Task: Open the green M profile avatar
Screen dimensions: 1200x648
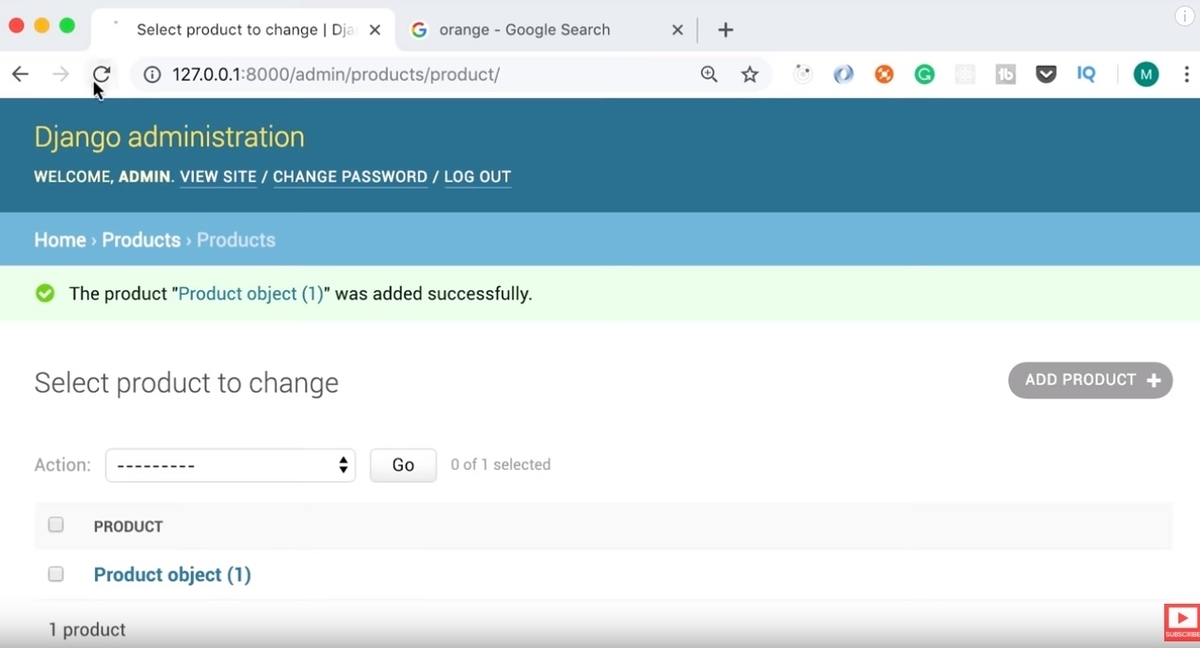Action: (x=1146, y=74)
